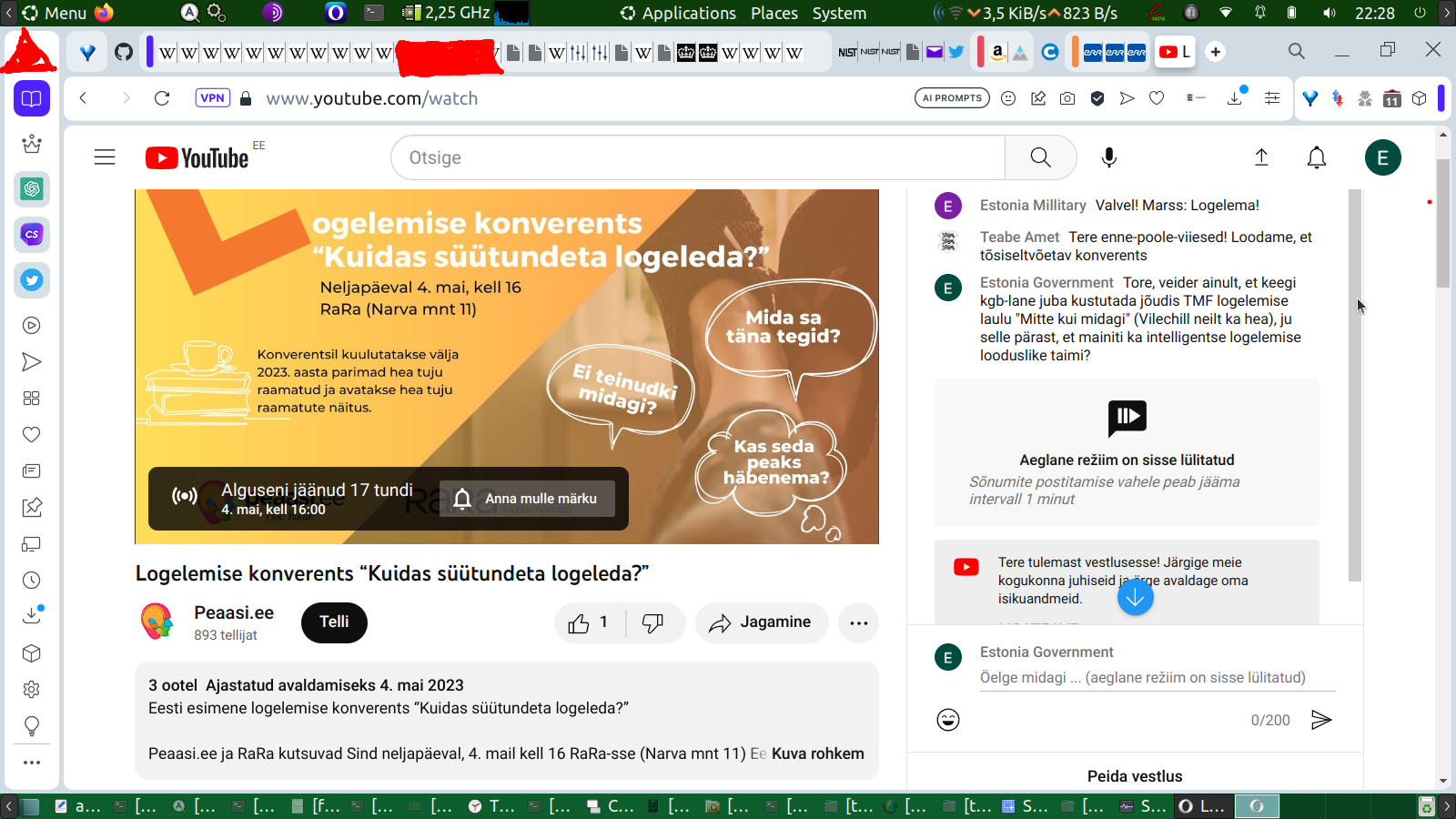Dislike the video with thumbs down

tap(652, 622)
